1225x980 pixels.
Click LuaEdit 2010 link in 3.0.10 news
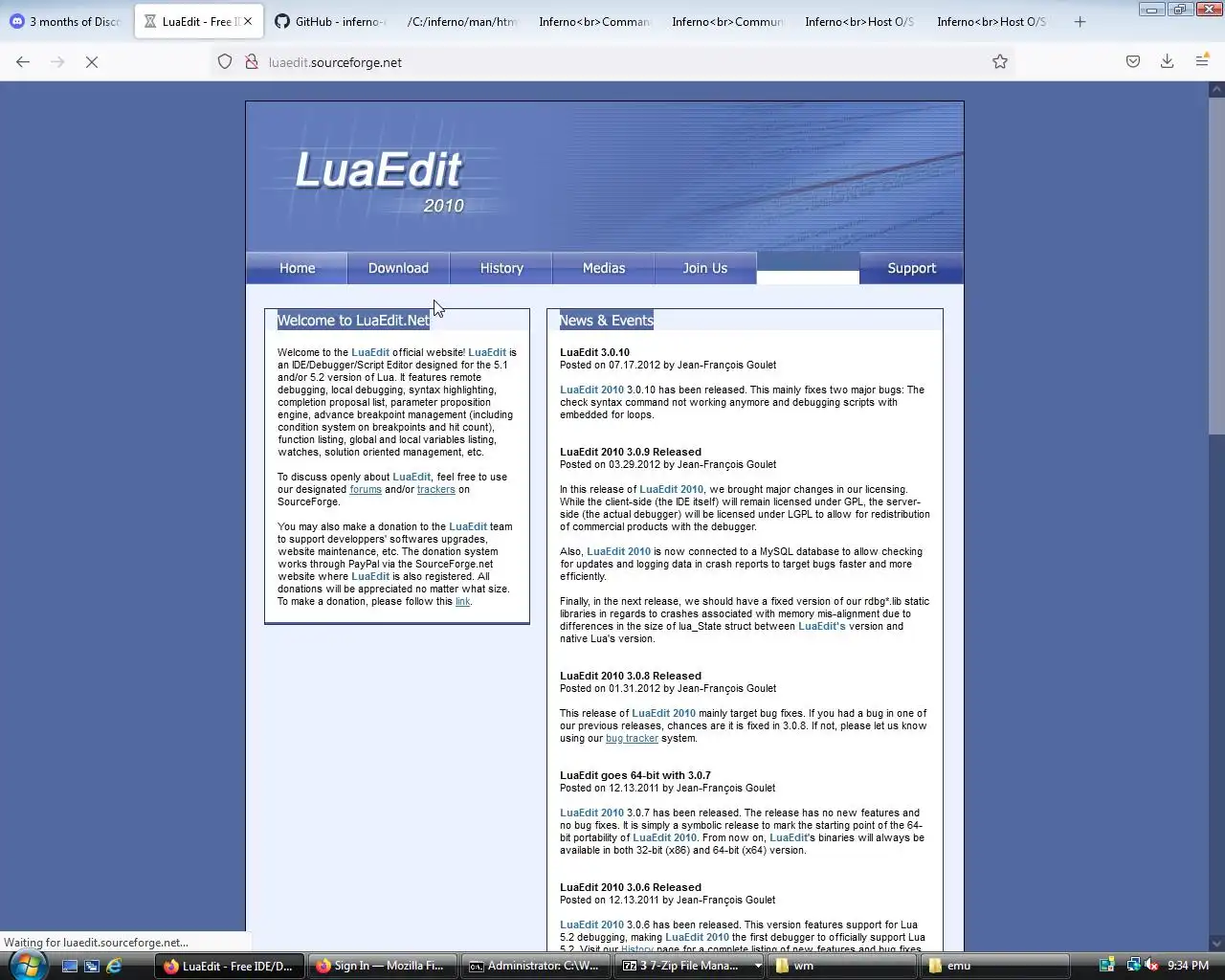click(591, 390)
